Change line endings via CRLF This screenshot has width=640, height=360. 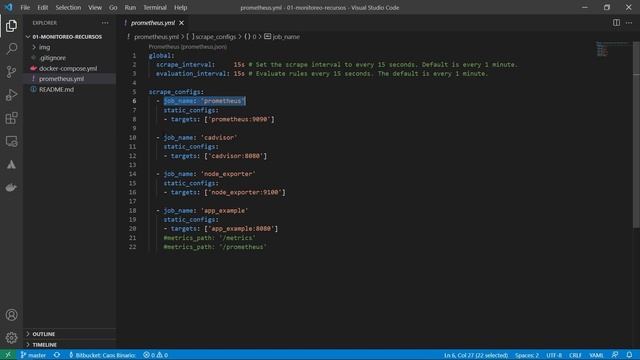pos(575,355)
